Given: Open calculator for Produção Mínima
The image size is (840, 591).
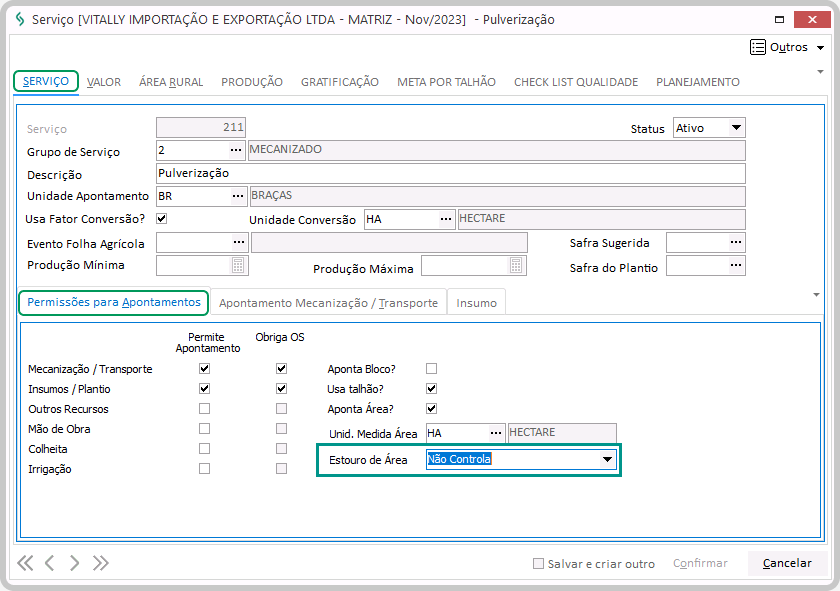Looking at the screenshot, I should [238, 265].
